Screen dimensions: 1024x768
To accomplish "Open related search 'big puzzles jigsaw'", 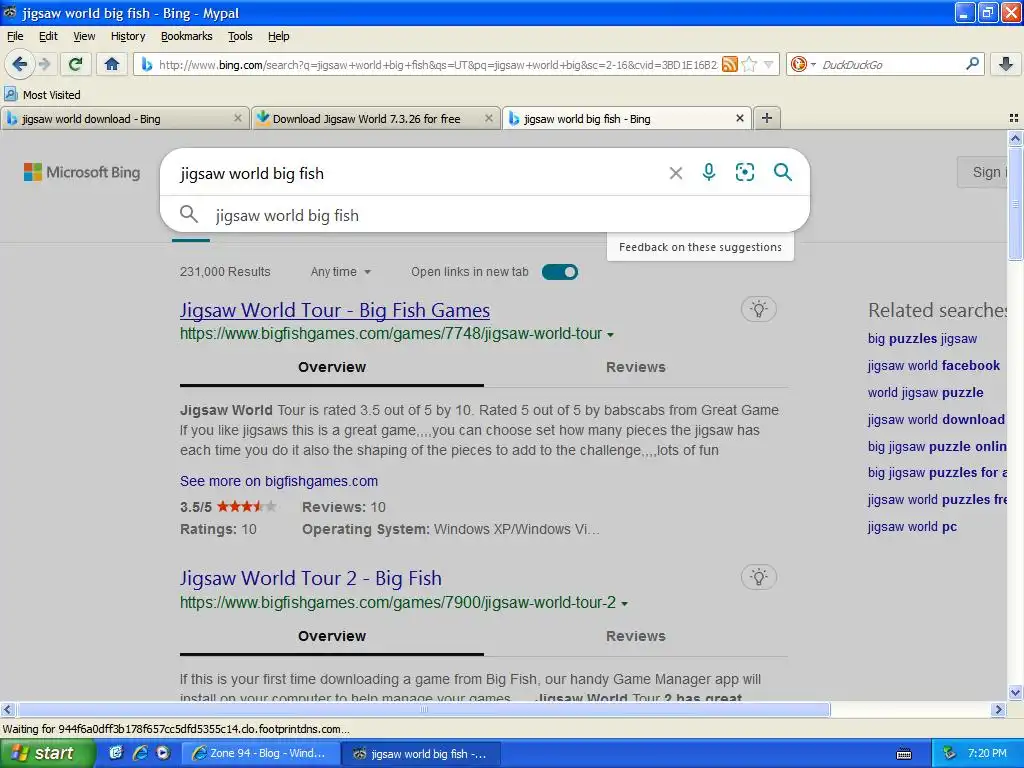I will pos(922,339).
